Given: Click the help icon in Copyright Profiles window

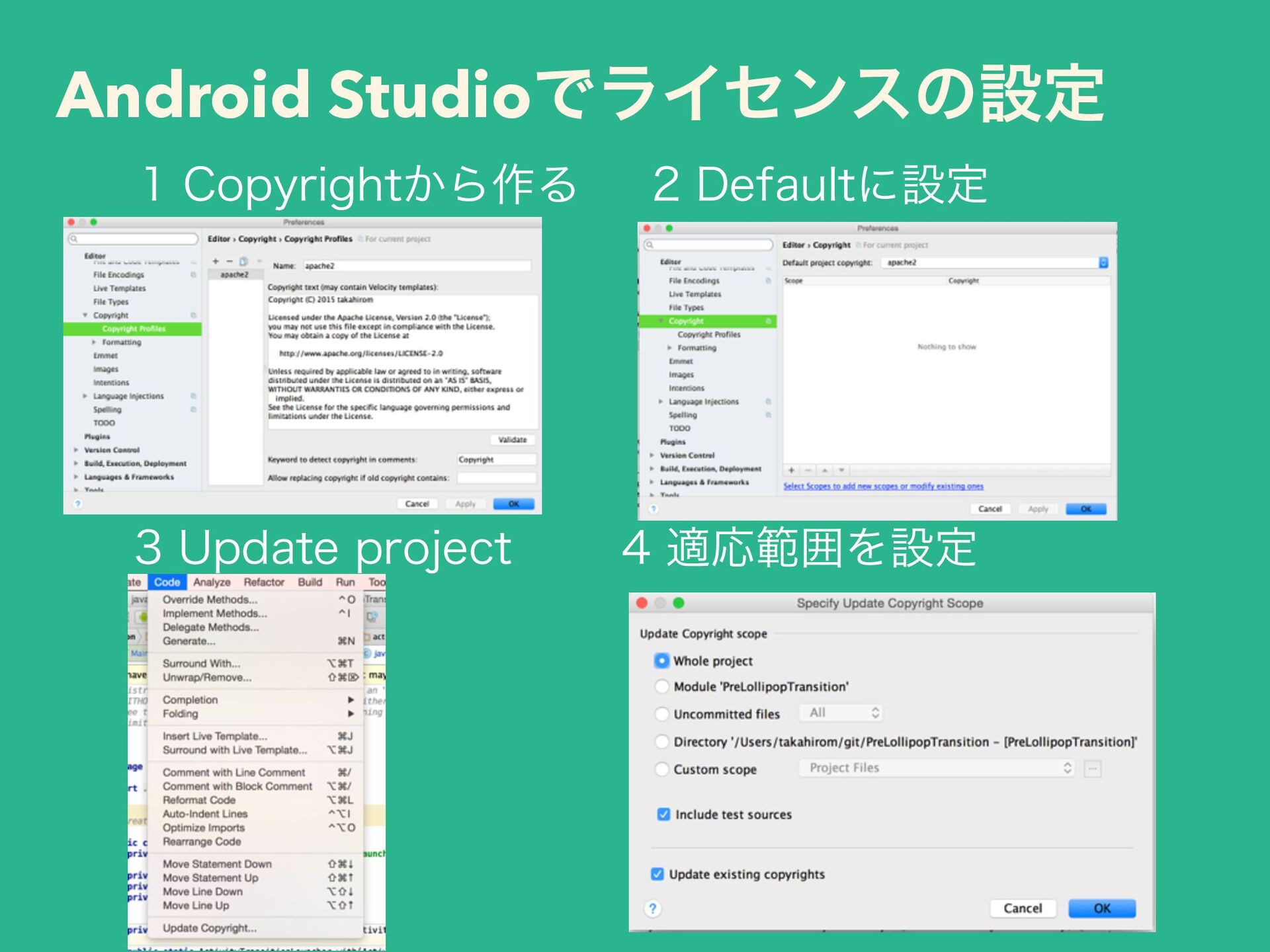Looking at the screenshot, I should (77, 504).
